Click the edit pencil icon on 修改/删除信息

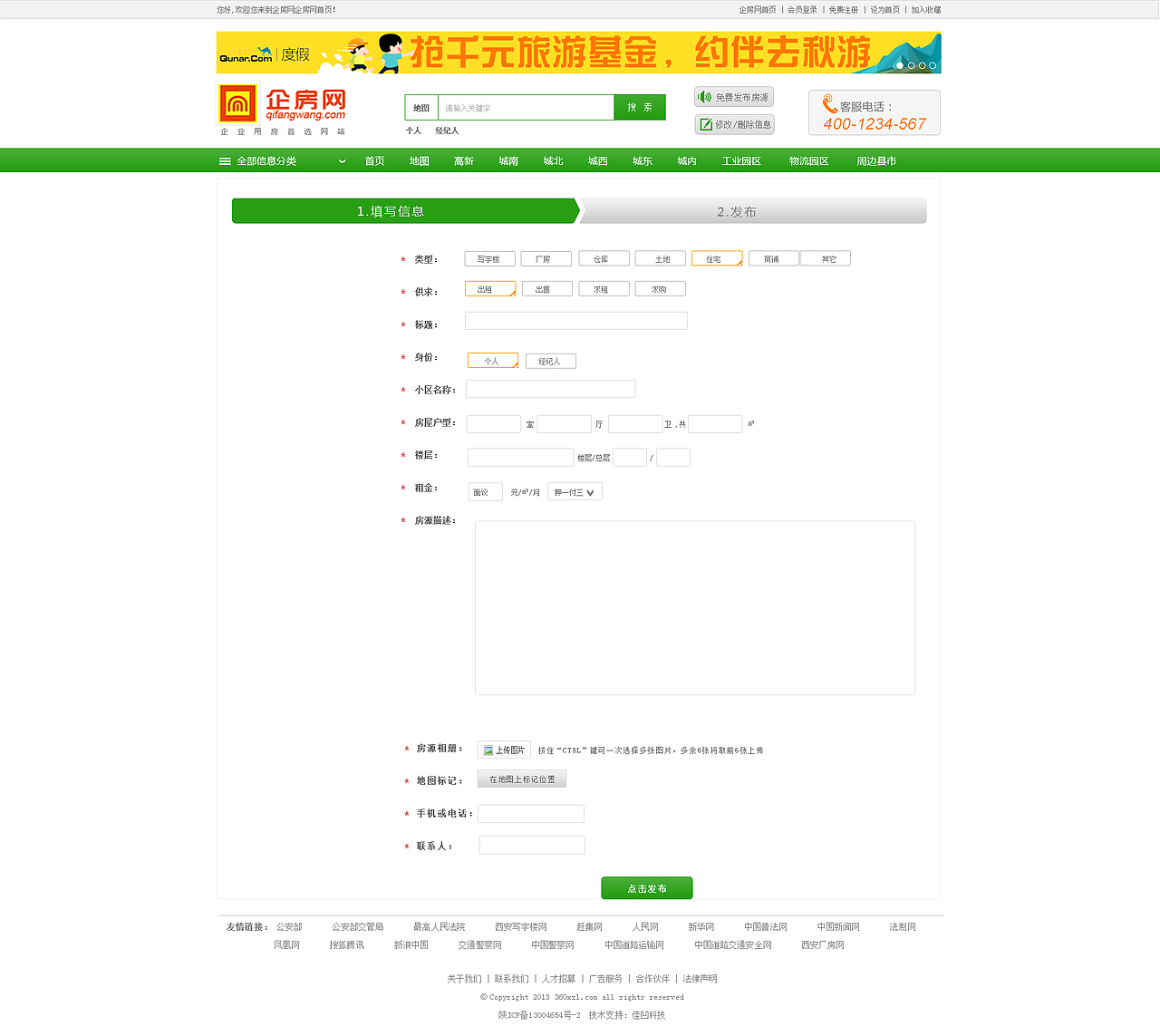coord(706,124)
